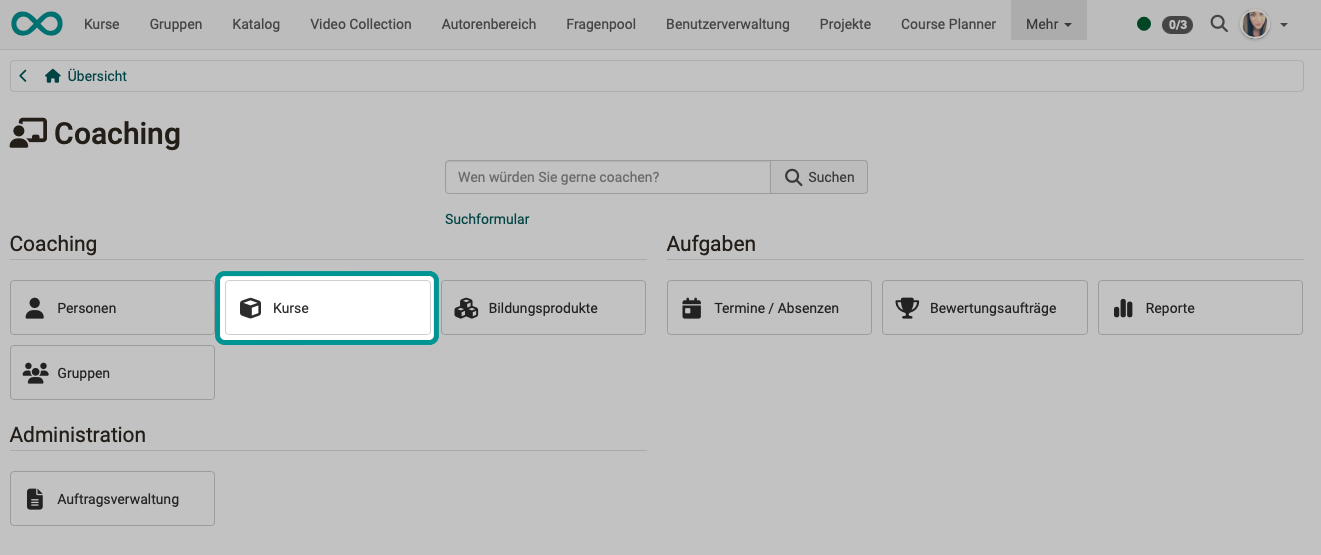Focus the 'Wen würden Sie gerne coachen?' field
The image size is (1321, 555).
[x=607, y=177]
